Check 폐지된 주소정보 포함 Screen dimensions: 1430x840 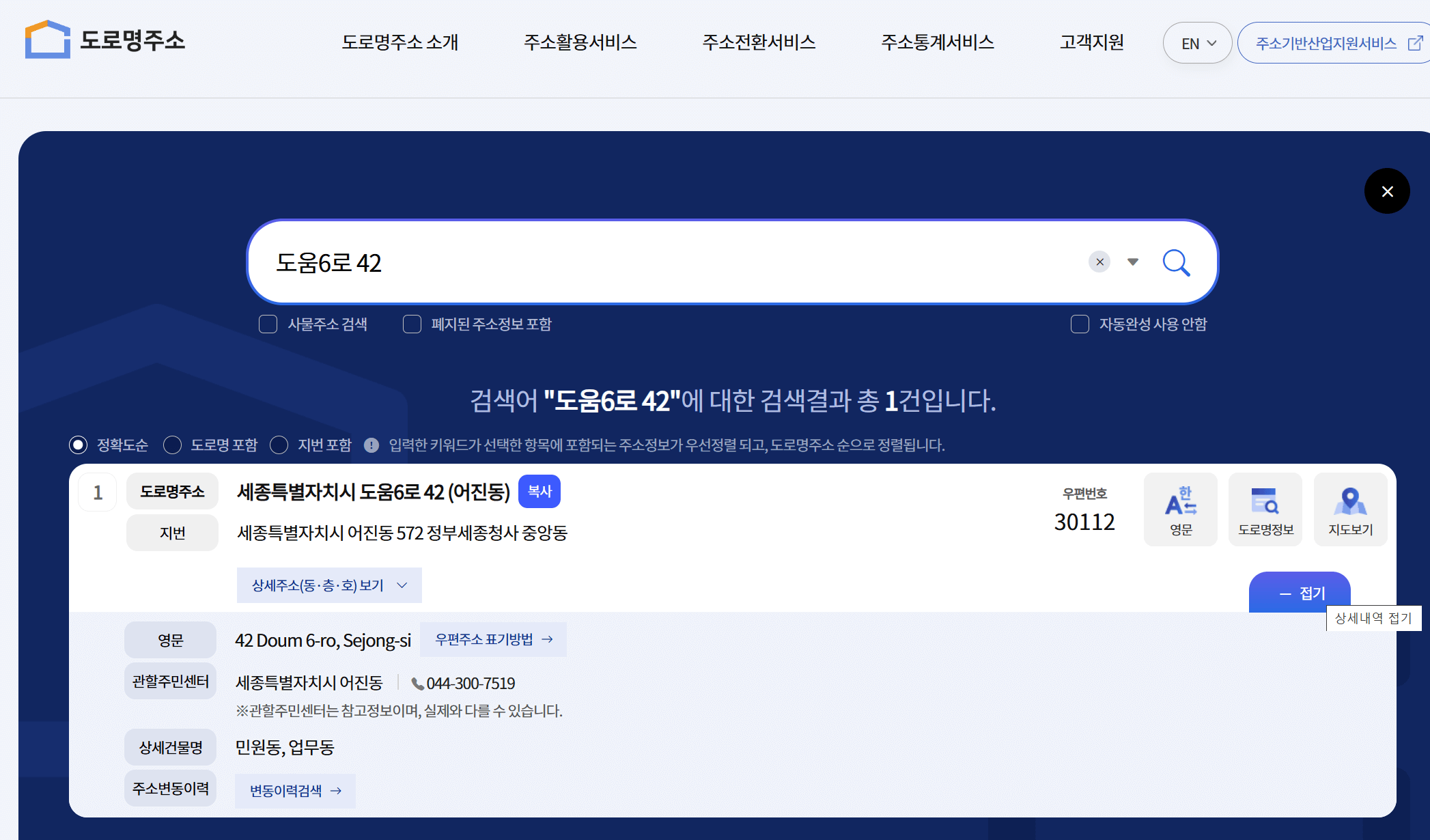pos(412,324)
